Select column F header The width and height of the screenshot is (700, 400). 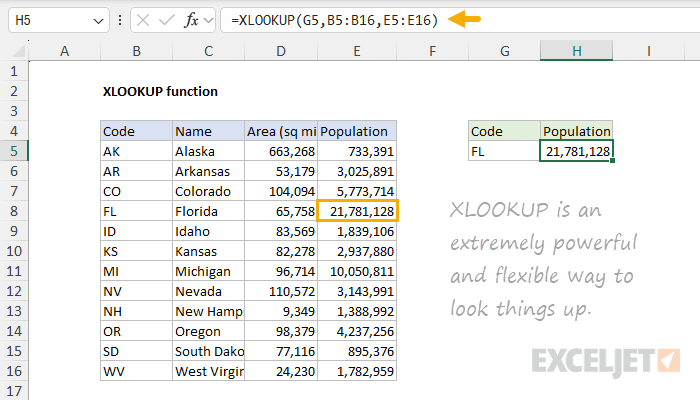(432, 51)
